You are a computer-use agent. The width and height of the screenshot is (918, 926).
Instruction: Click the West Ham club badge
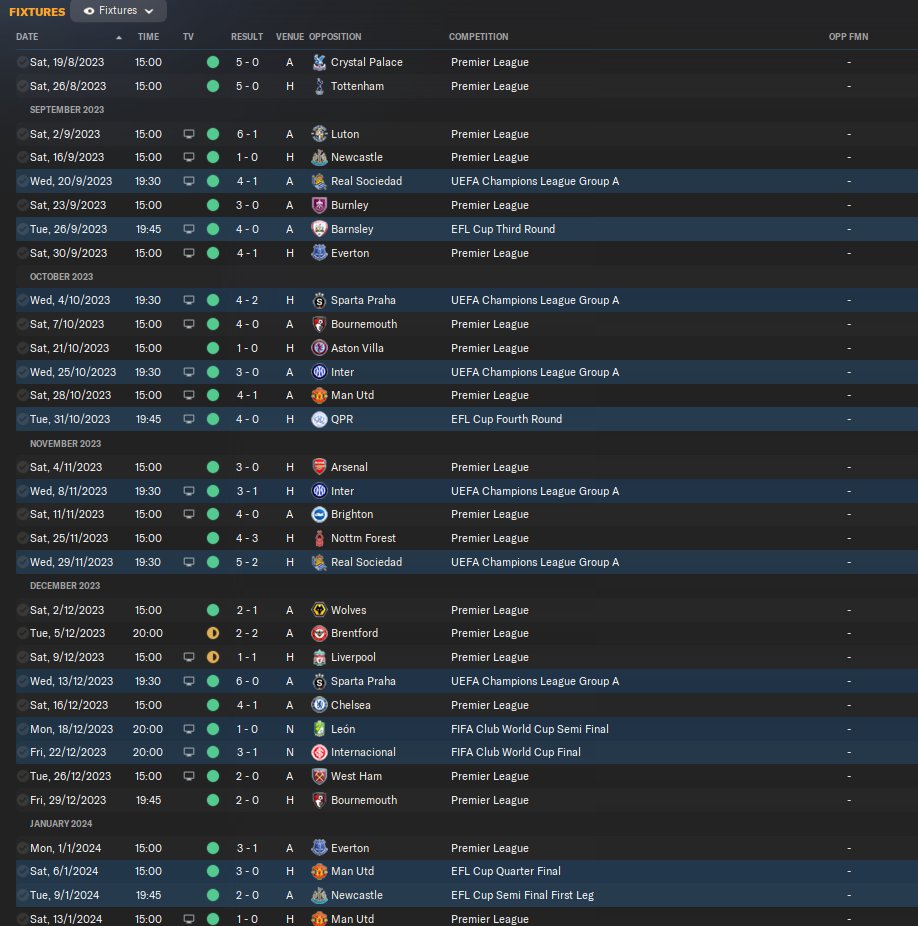coord(319,776)
